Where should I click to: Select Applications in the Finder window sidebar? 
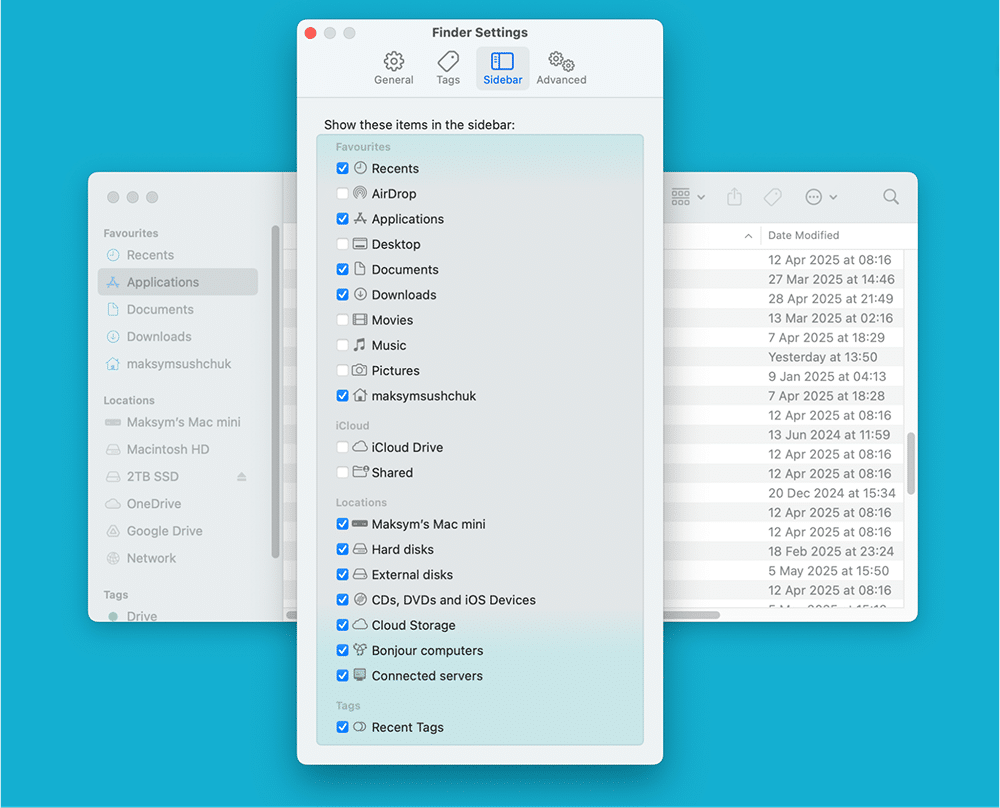tap(177, 282)
